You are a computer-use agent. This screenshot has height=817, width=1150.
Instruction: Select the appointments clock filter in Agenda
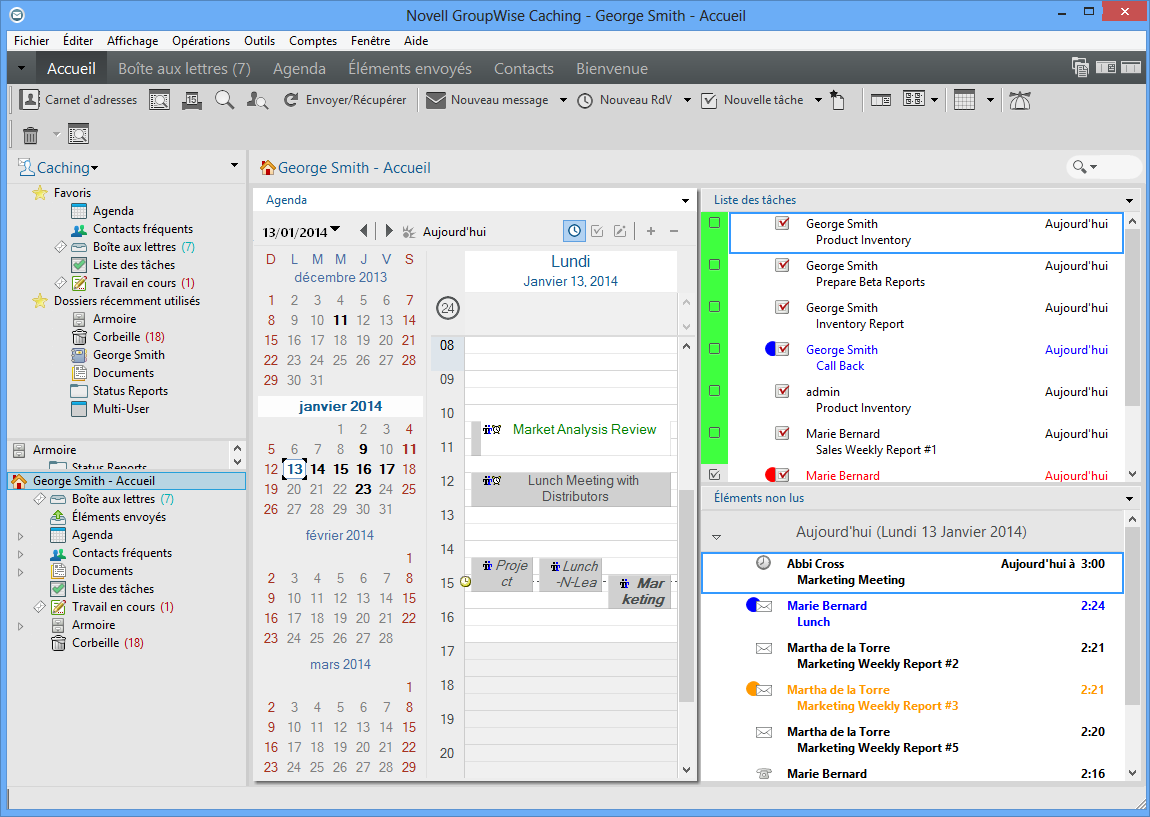click(574, 231)
